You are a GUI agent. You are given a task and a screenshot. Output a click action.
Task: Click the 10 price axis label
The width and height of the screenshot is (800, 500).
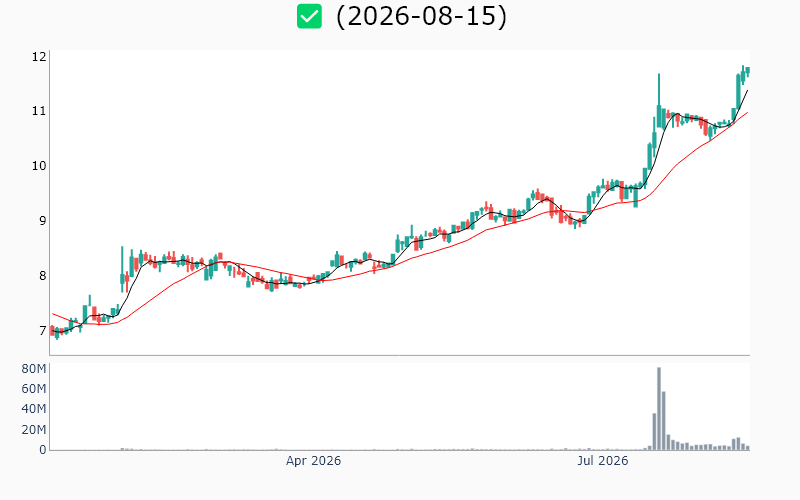[39, 166]
